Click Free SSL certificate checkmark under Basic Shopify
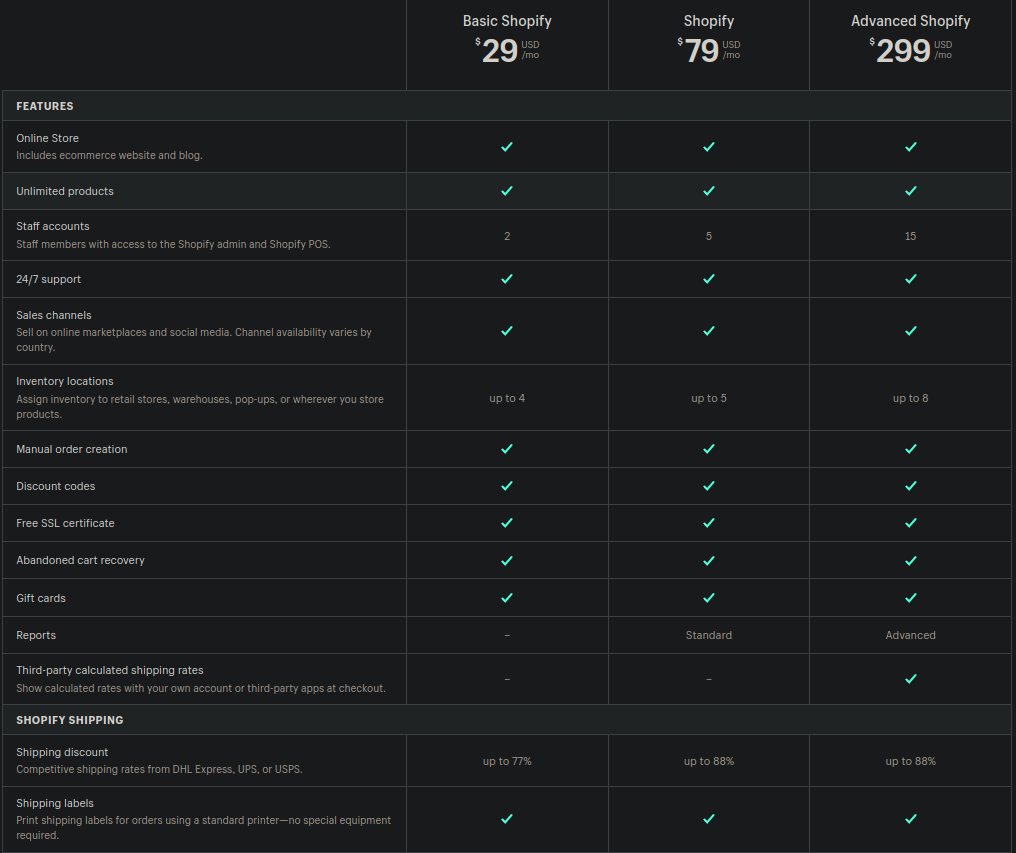1016x853 pixels. click(x=507, y=523)
